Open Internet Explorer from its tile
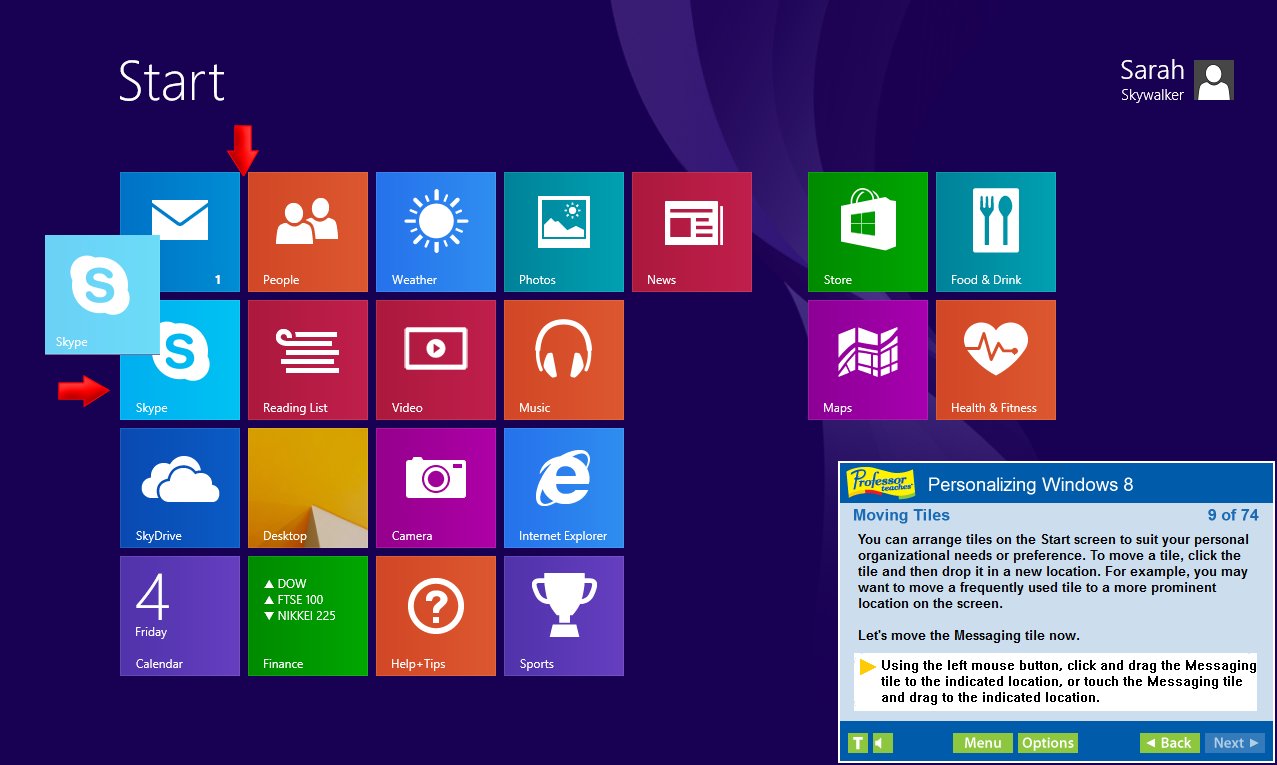Viewport: 1277px width, 765px height. pyautogui.click(x=563, y=487)
